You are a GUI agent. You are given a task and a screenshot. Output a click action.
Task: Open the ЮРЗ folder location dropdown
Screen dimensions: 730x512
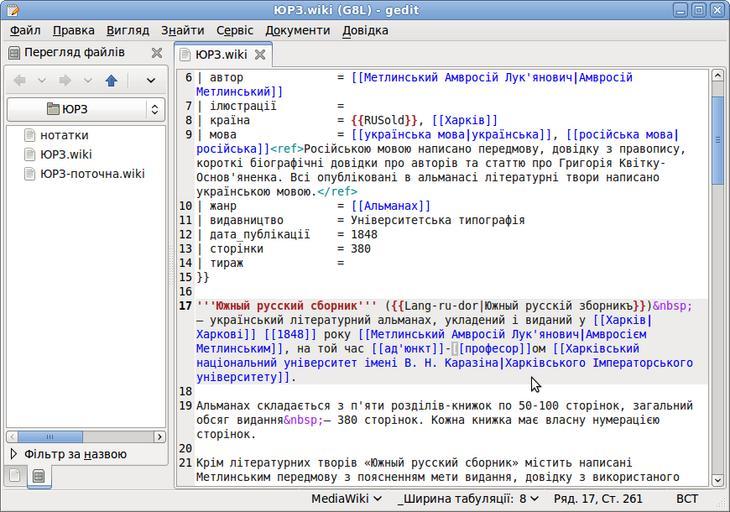(85, 109)
